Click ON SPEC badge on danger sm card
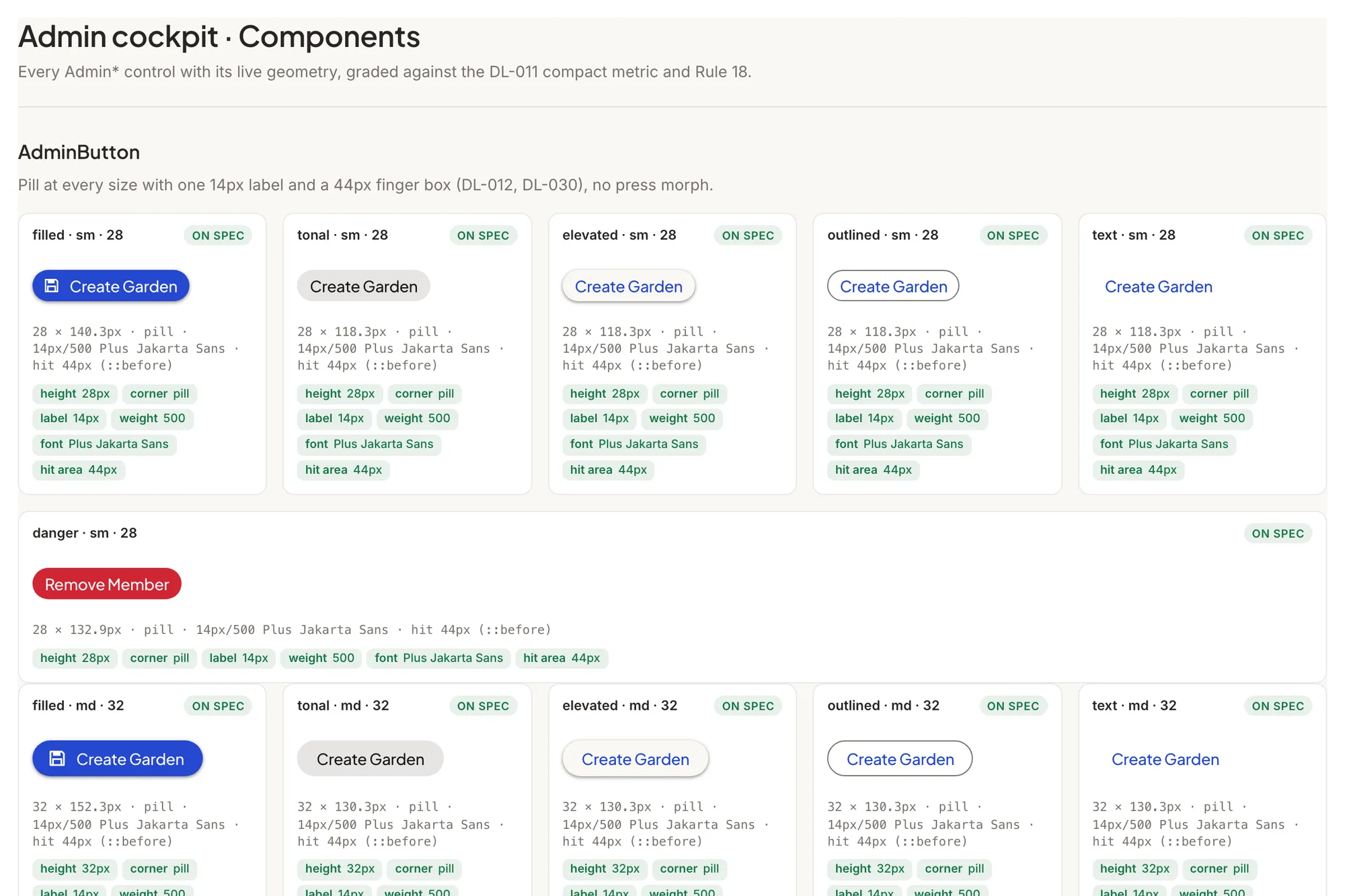 tap(1278, 533)
